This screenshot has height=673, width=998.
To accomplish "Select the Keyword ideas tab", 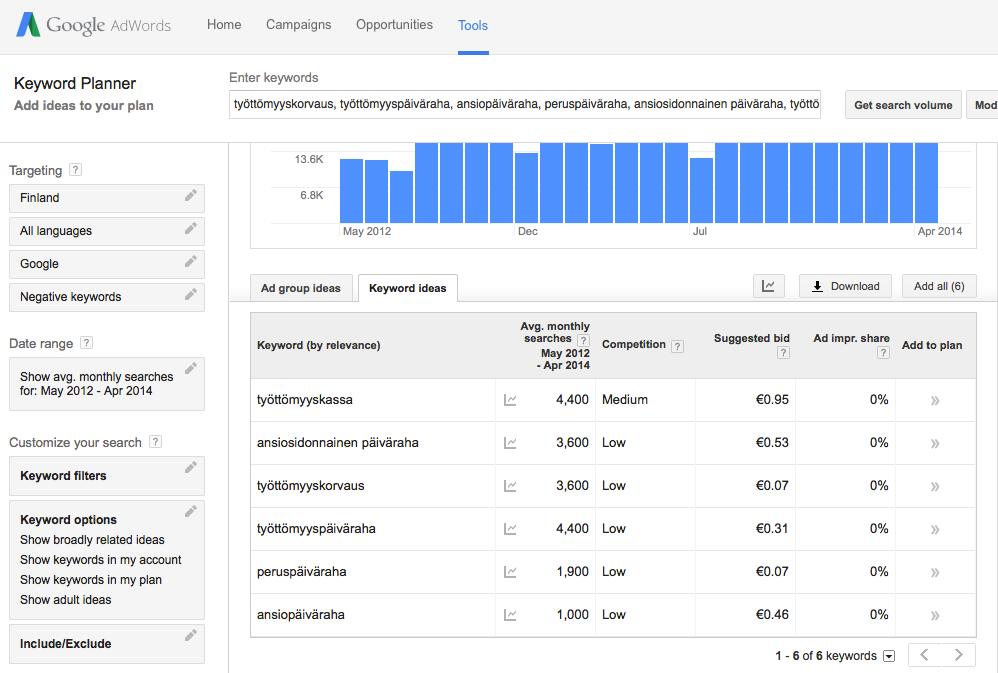I will click(408, 288).
